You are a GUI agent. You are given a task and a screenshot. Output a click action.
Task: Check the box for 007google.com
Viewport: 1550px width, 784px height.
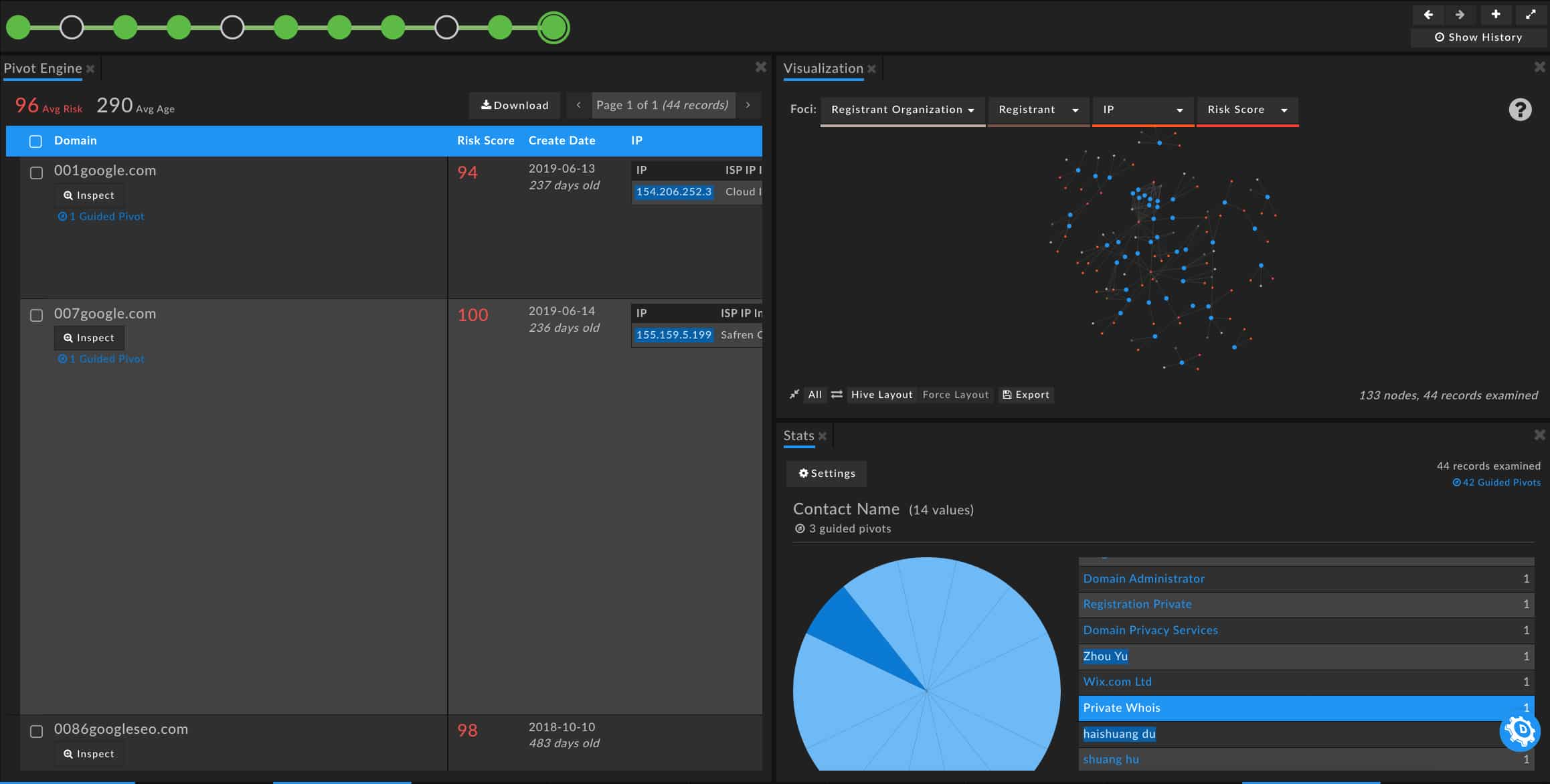pos(37,315)
